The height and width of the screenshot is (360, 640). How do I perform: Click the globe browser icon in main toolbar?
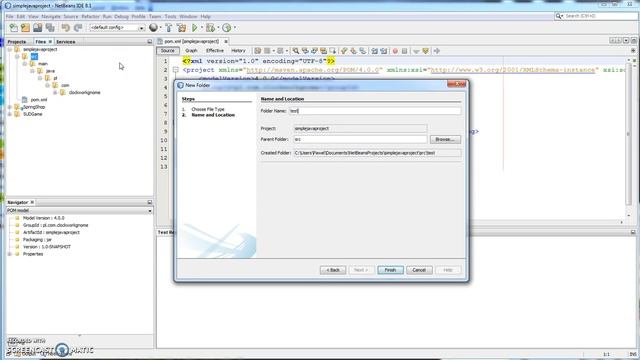click(x=153, y=28)
